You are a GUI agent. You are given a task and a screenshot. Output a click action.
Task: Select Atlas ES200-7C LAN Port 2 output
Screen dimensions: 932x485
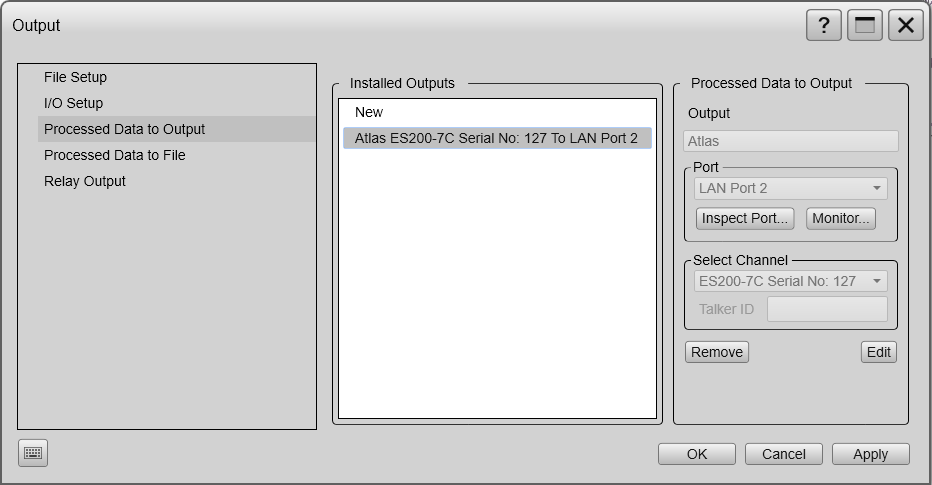pos(497,138)
